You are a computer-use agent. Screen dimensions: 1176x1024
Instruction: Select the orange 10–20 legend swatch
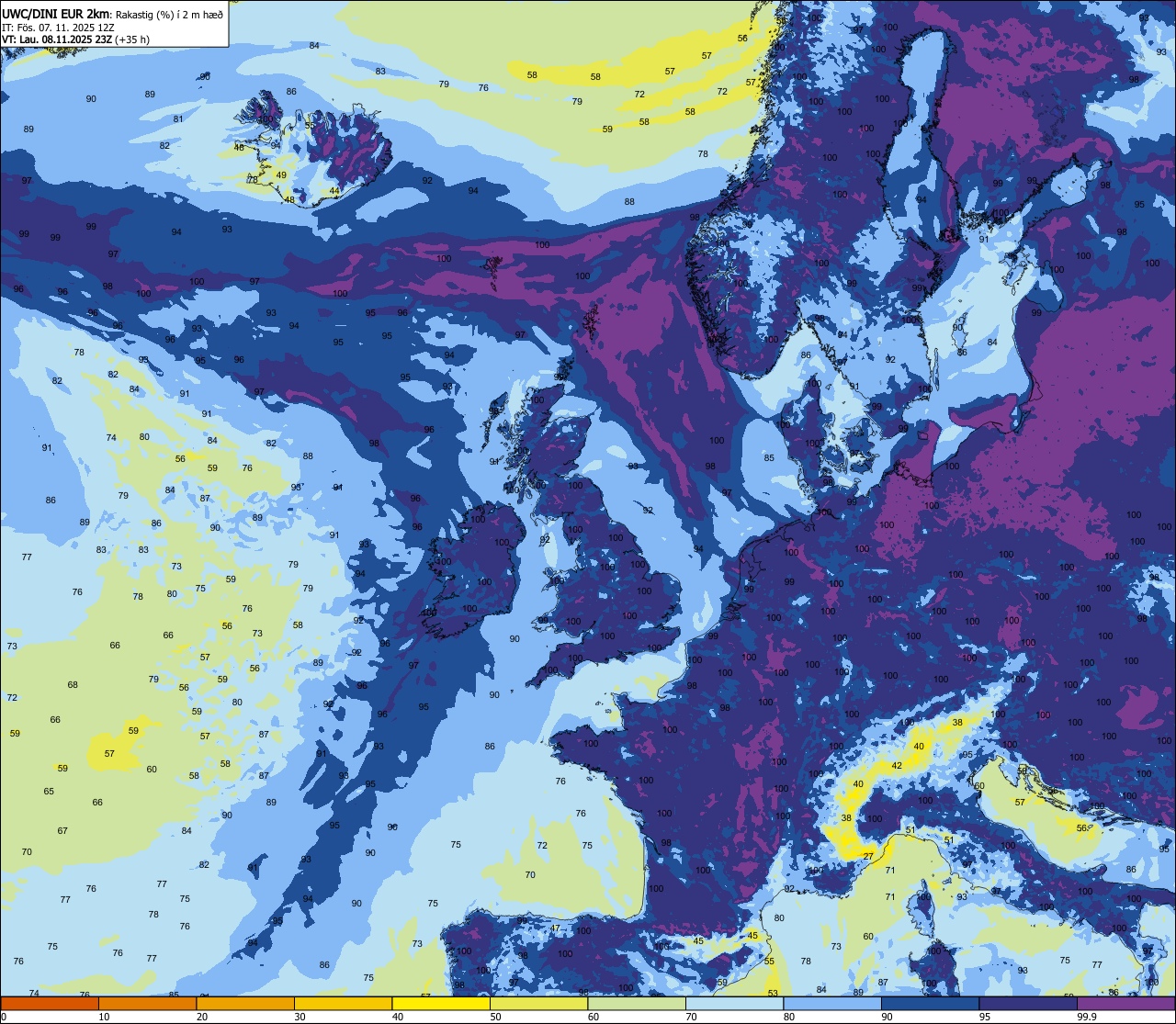point(147,1003)
